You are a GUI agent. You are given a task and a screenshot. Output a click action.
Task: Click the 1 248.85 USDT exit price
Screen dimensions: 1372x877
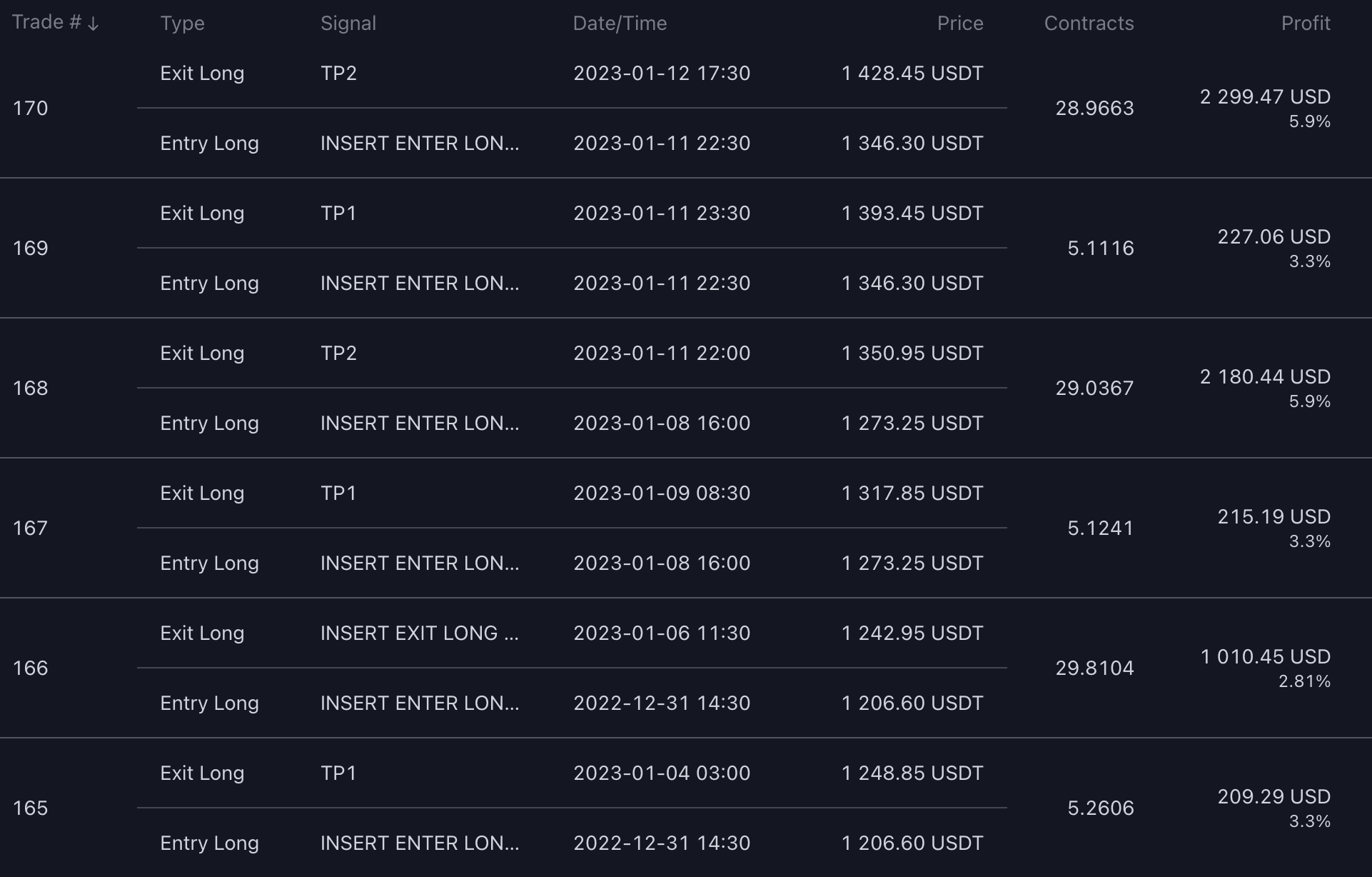click(912, 773)
